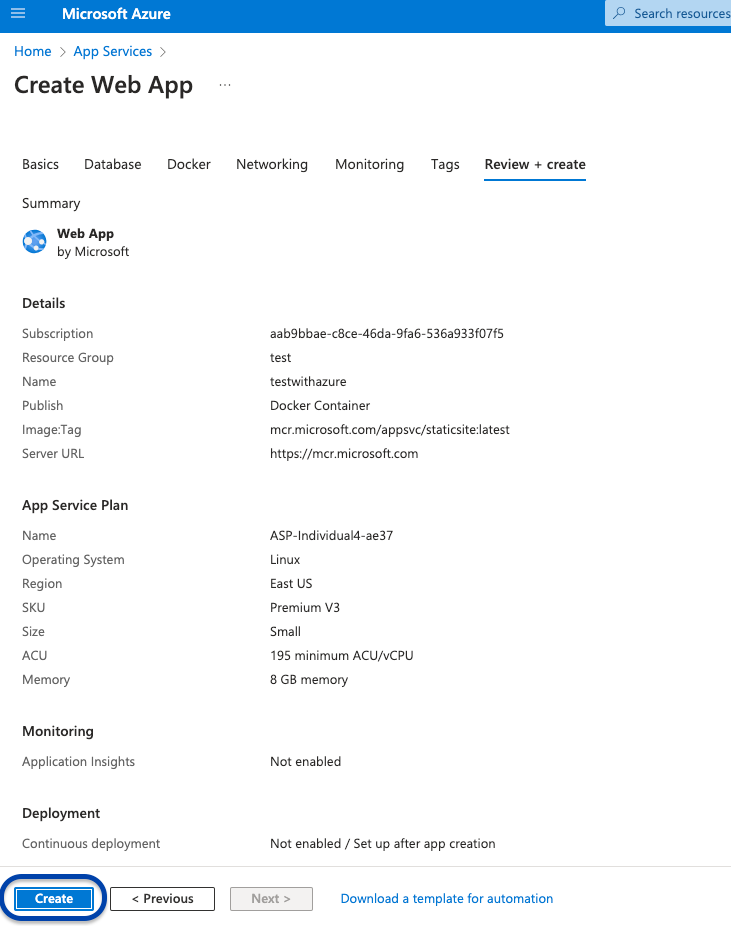The width and height of the screenshot is (731, 926).
Task: Select the subscription ID value
Action: [387, 334]
